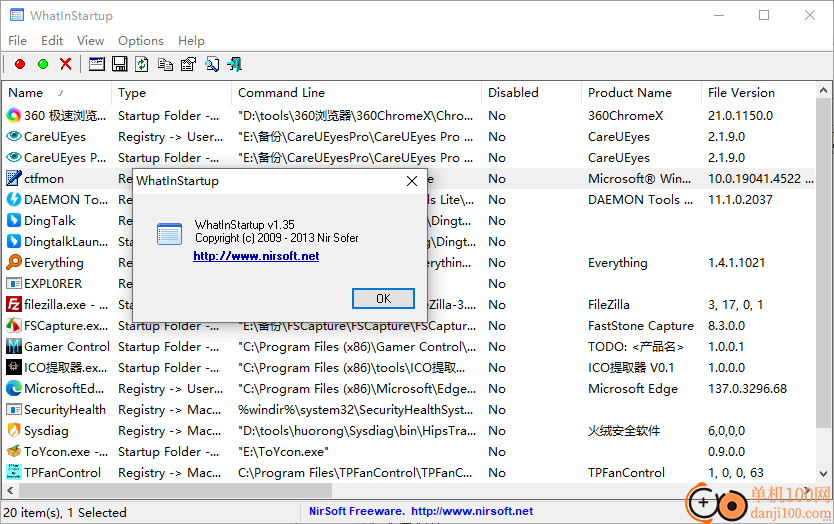834x524 pixels.
Task: Sort by the File Version column header
Action: 758,93
